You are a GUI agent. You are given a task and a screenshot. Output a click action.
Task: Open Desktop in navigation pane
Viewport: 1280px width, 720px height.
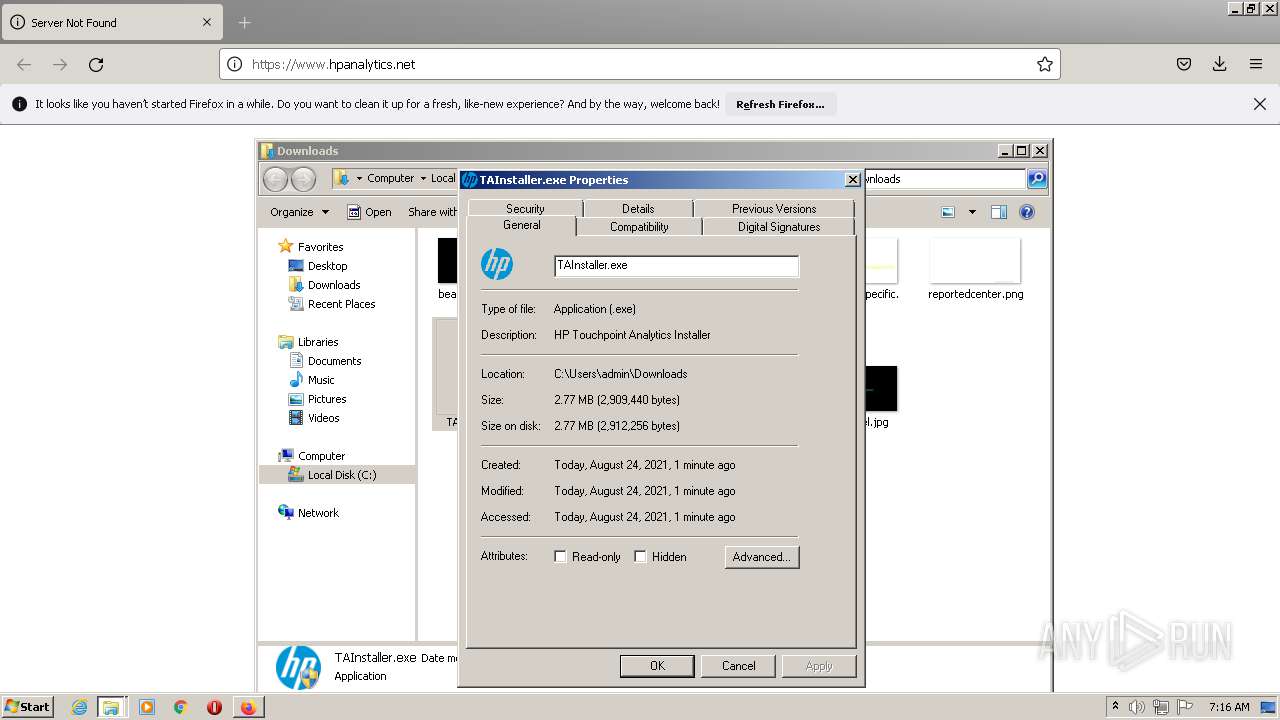click(x=327, y=266)
